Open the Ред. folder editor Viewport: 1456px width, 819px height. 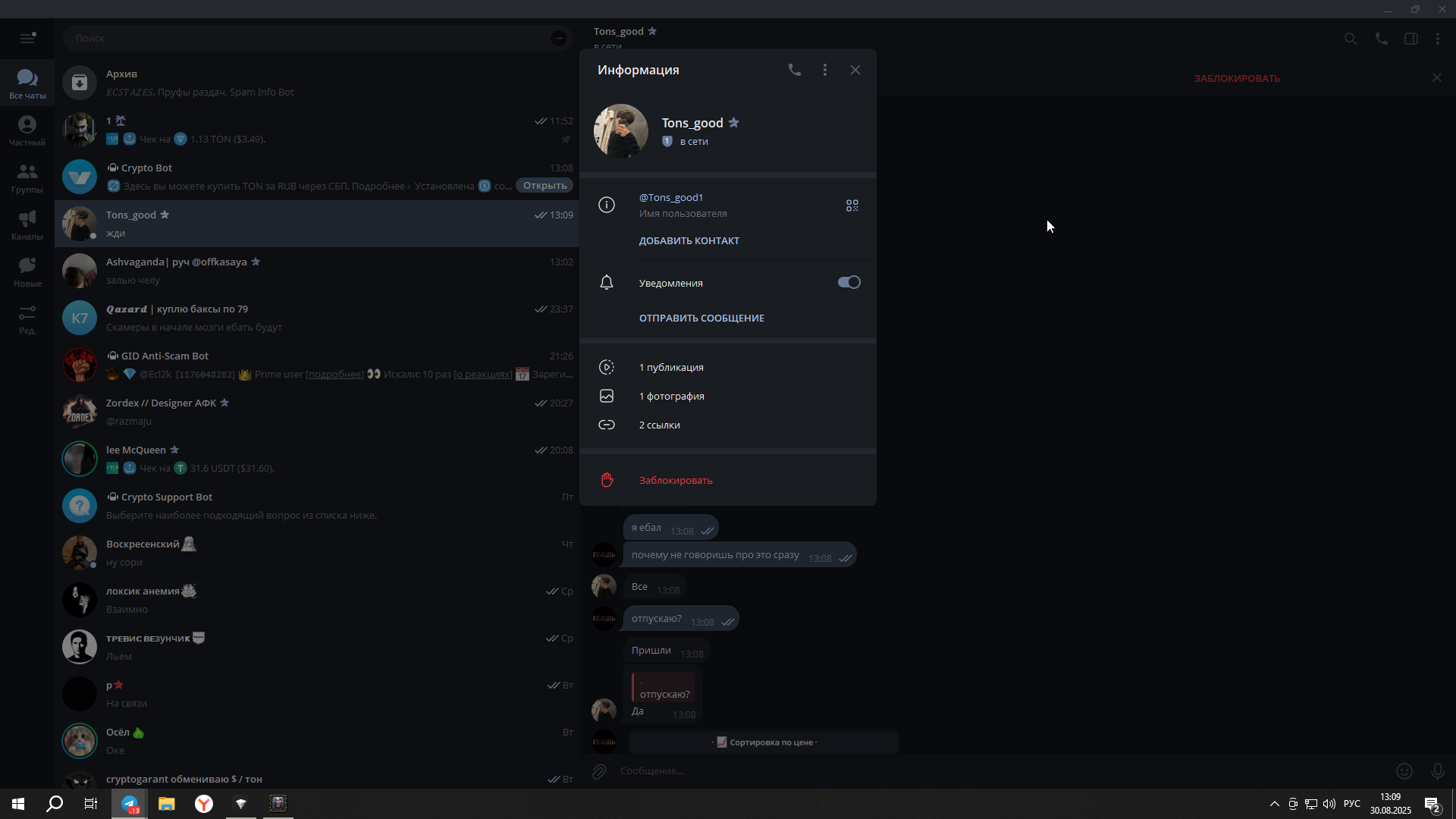tap(27, 318)
